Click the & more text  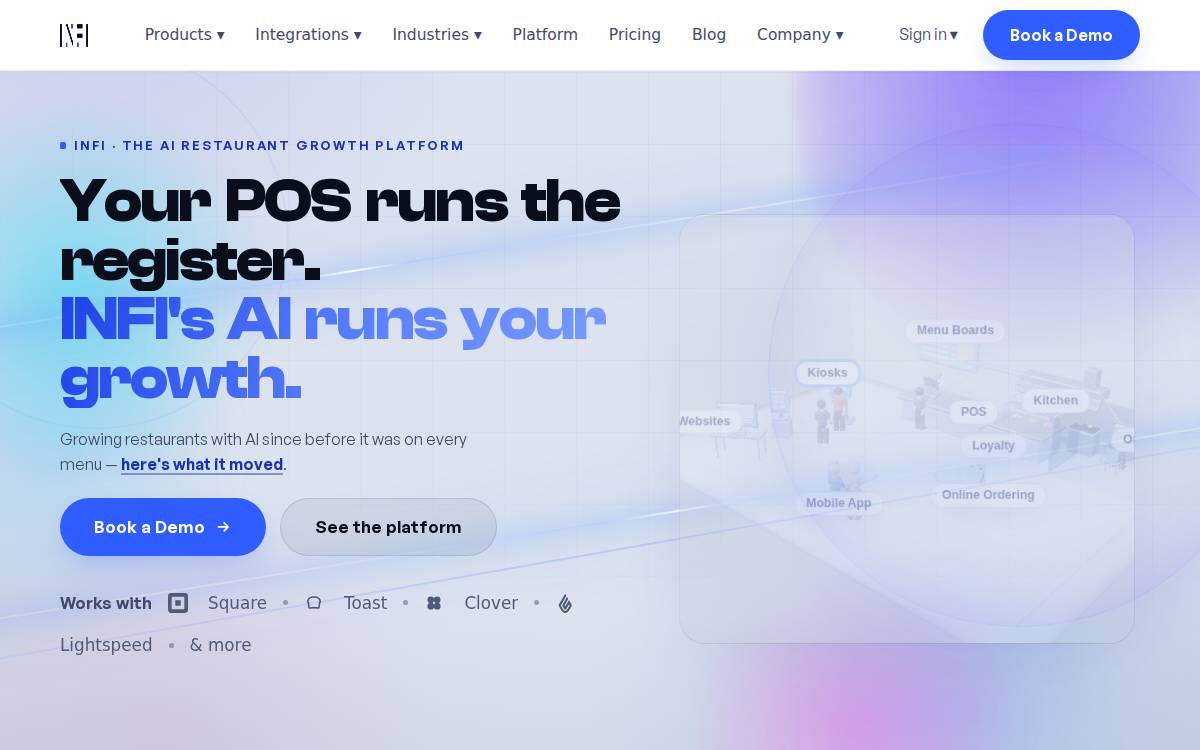click(220, 645)
